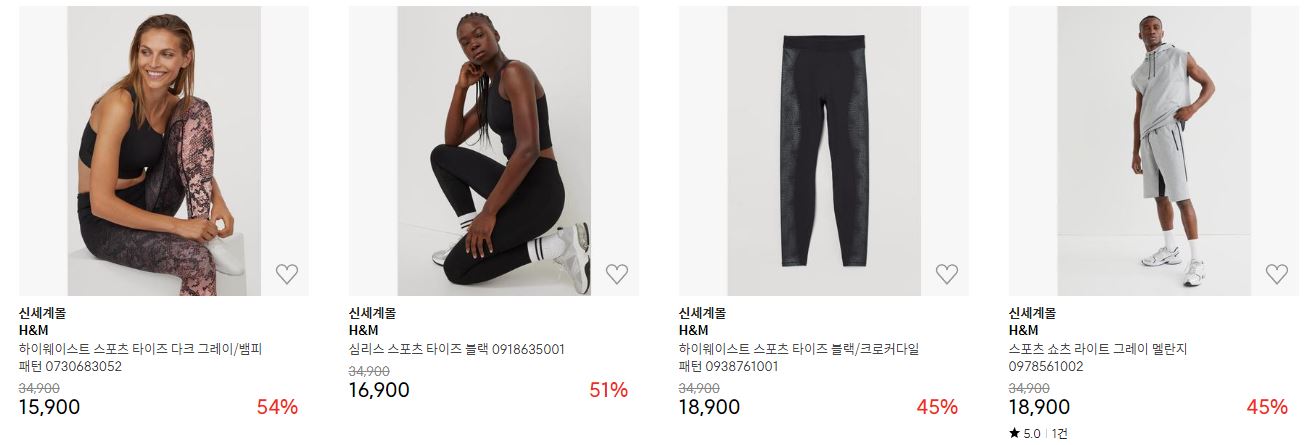Tap heart on seamless black sports tights
Viewport: 1308px width, 445px height.
(x=617, y=274)
